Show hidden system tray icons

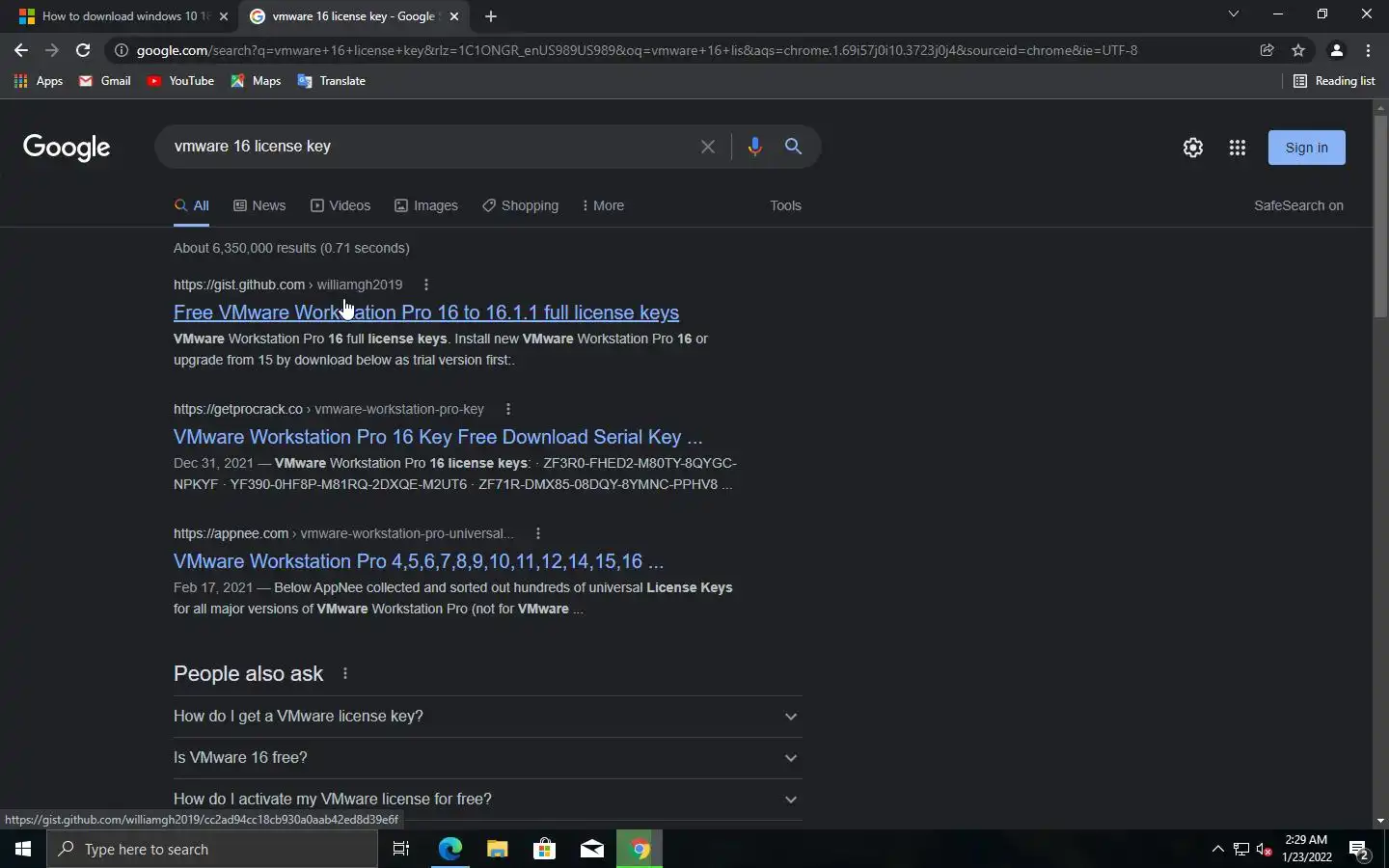pyautogui.click(x=1217, y=849)
